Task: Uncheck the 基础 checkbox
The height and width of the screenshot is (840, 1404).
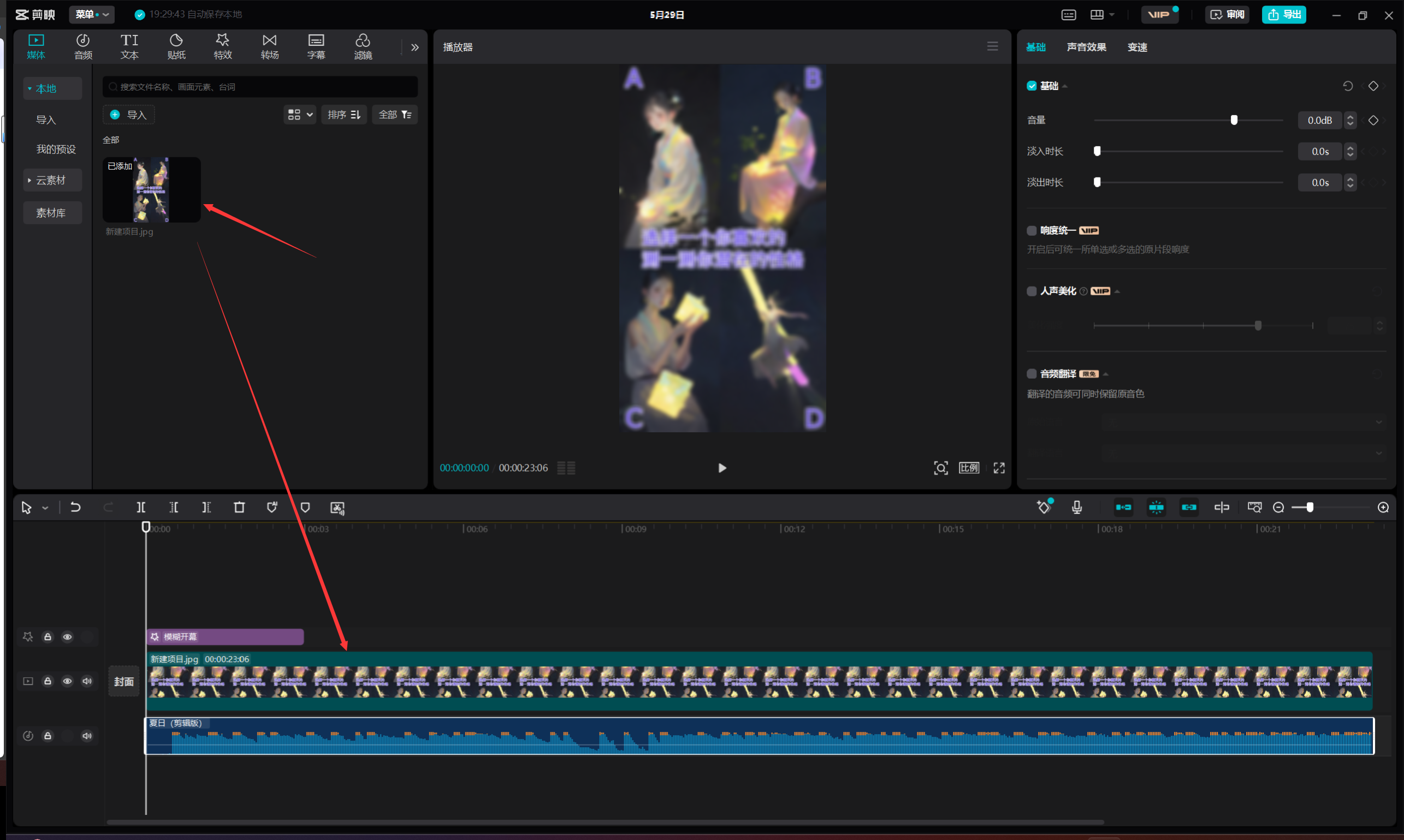Action: click(x=1032, y=86)
